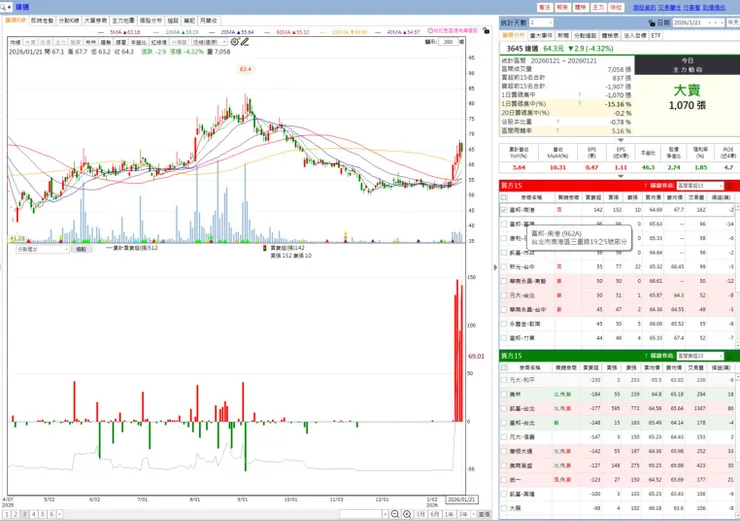Toggle the 爆量 chart indicator button
Screen dimensions: 740x521
[x=121, y=42]
